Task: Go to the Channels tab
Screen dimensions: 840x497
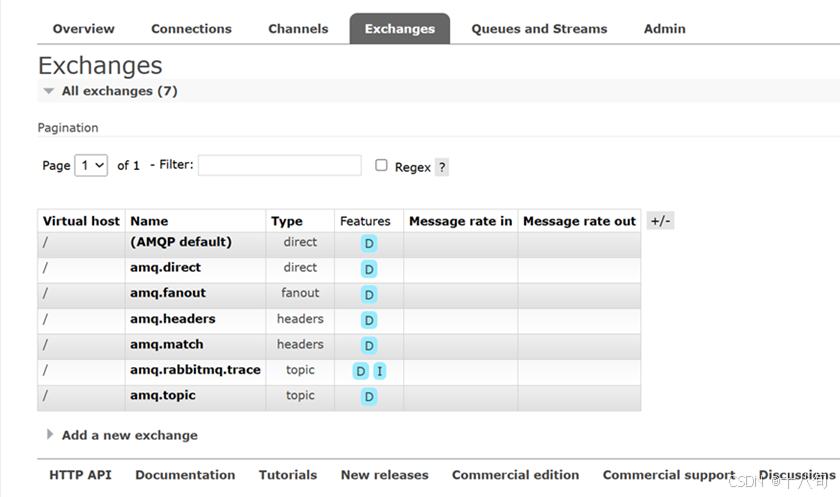Action: point(298,29)
